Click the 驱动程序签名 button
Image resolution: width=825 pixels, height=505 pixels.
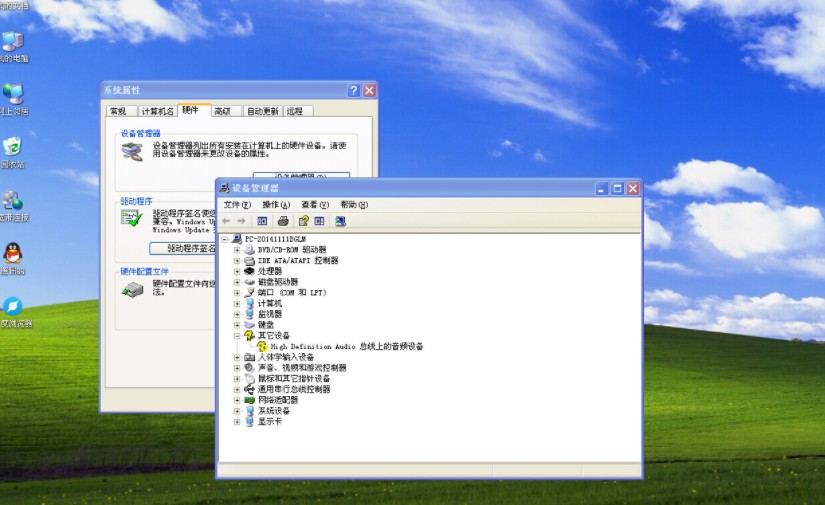(183, 248)
